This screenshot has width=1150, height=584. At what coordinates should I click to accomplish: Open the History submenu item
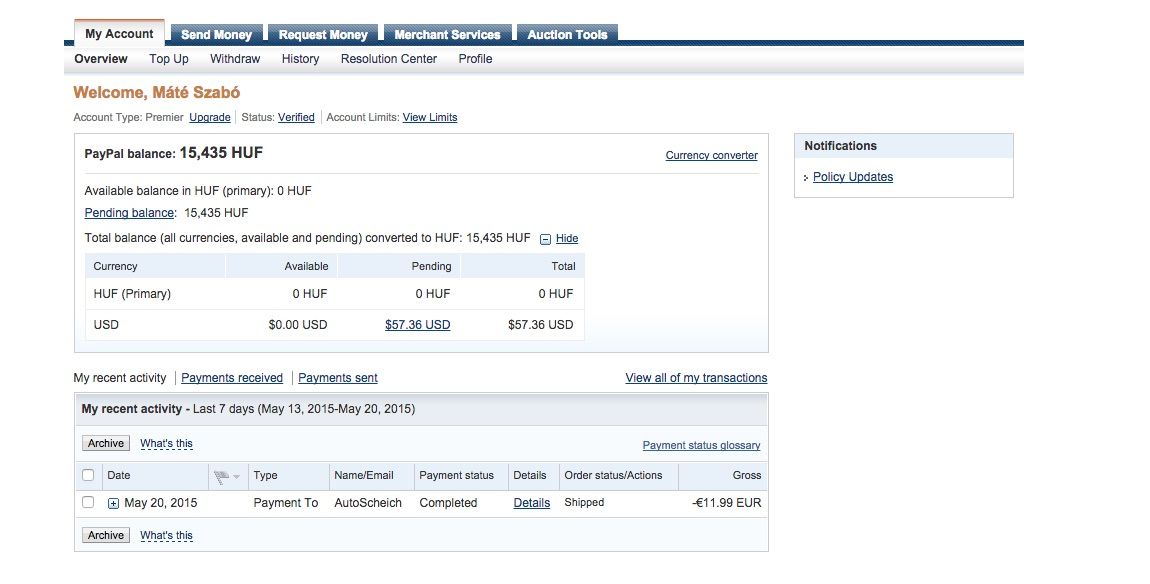(x=301, y=59)
